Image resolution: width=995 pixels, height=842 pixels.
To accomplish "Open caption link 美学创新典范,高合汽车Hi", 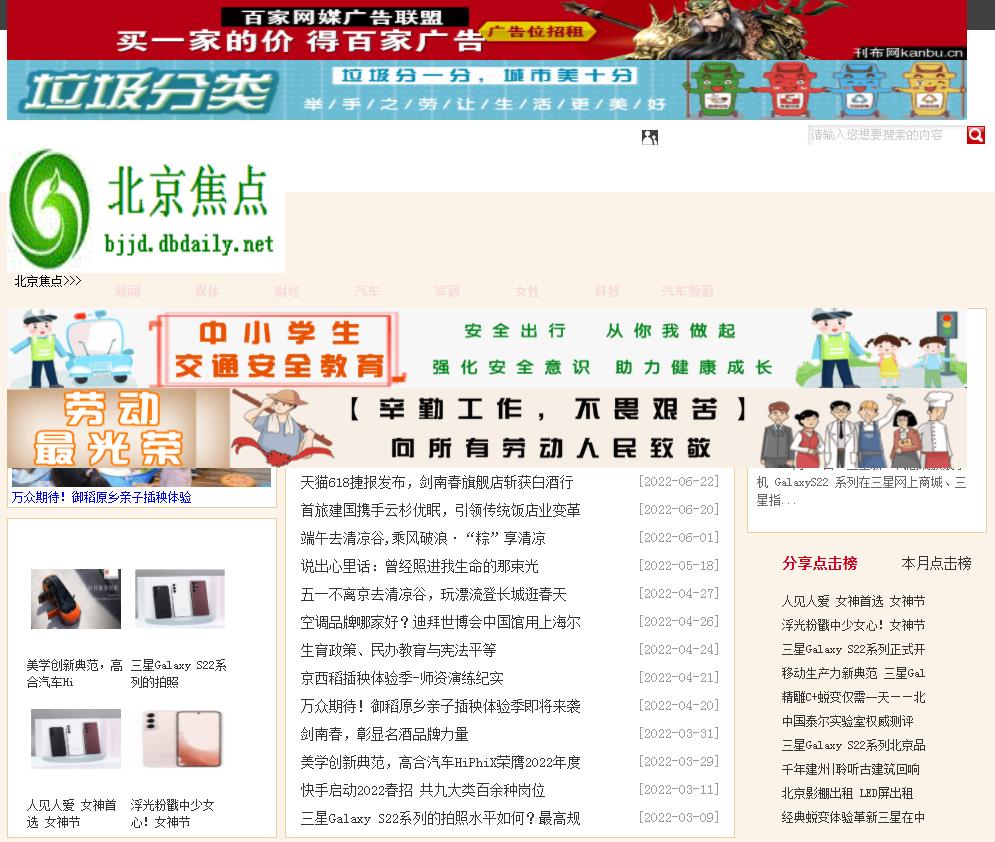I will pyautogui.click(x=74, y=673).
